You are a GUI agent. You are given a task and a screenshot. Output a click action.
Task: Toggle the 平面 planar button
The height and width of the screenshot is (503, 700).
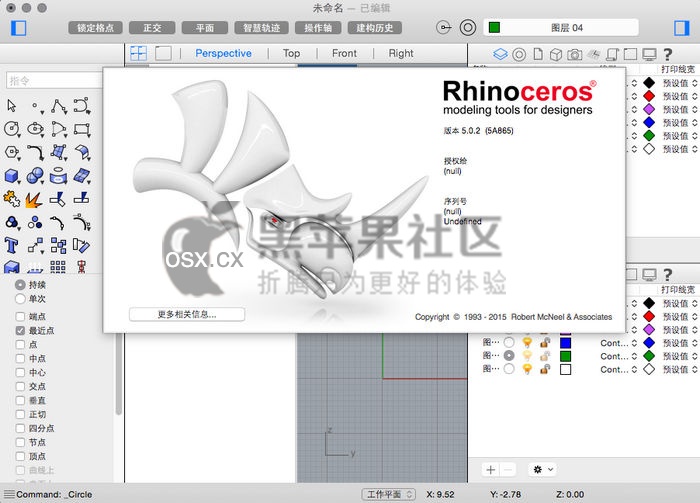[205, 28]
